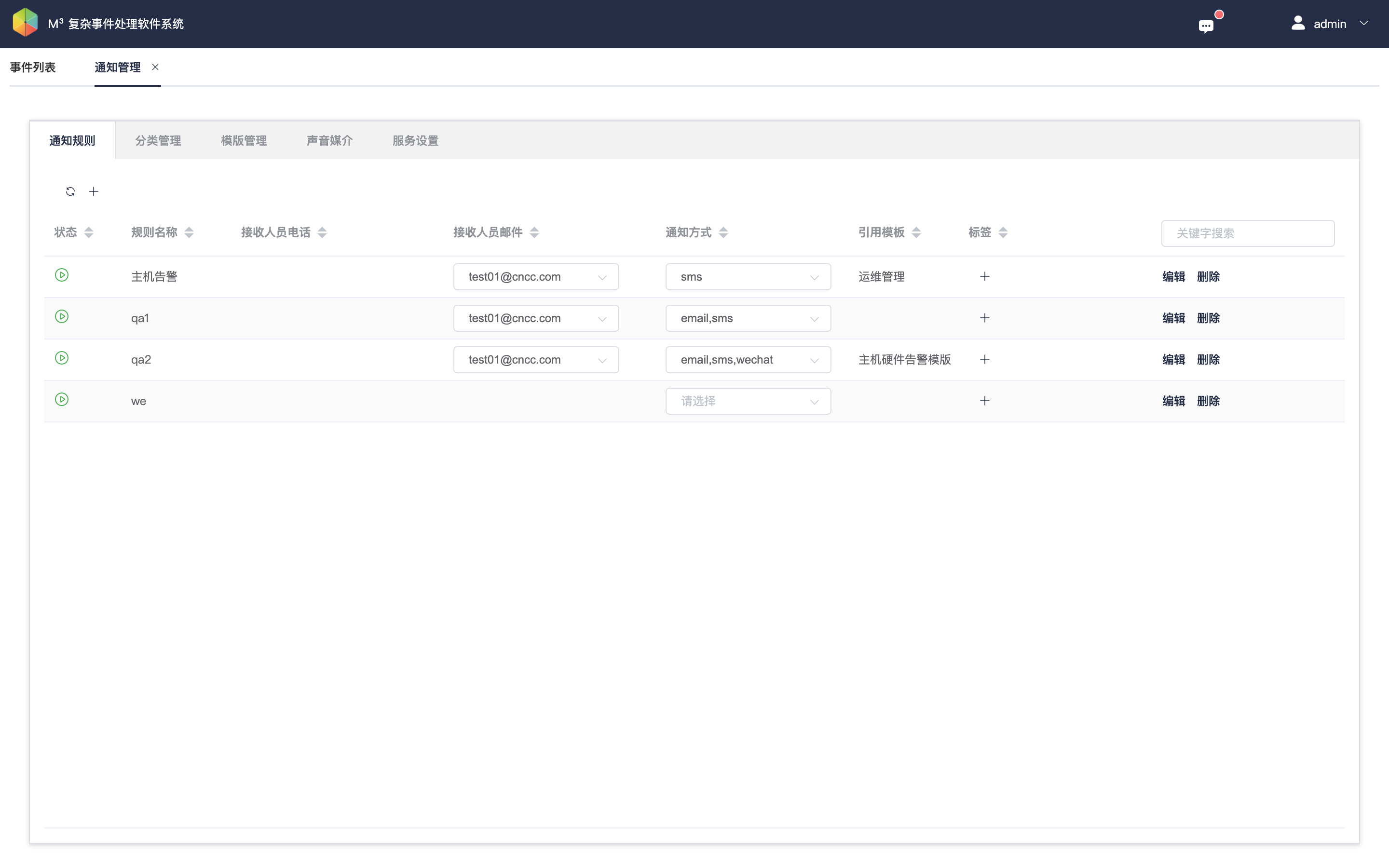Click the we rule name
1389x868 pixels.
[138, 401]
